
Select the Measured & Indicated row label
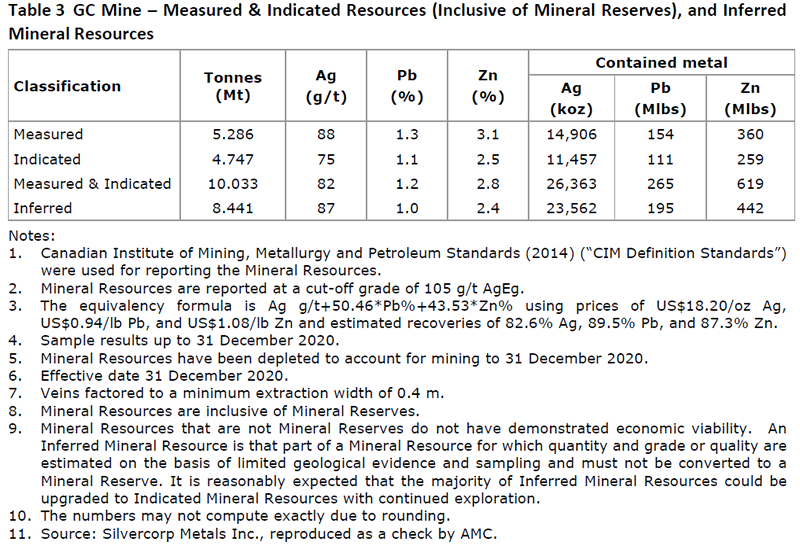(92, 184)
